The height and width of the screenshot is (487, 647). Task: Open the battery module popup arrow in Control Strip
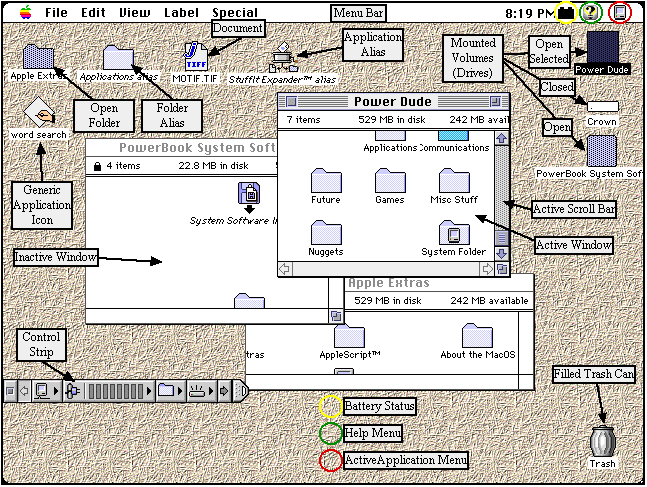point(149,390)
